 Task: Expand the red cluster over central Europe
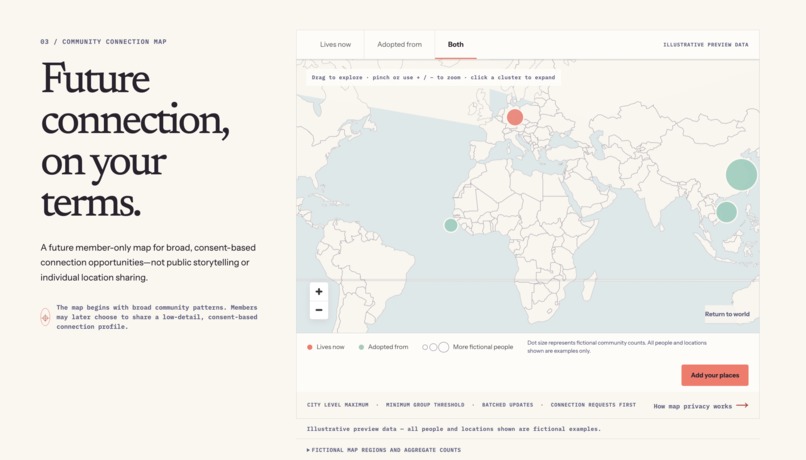515,117
